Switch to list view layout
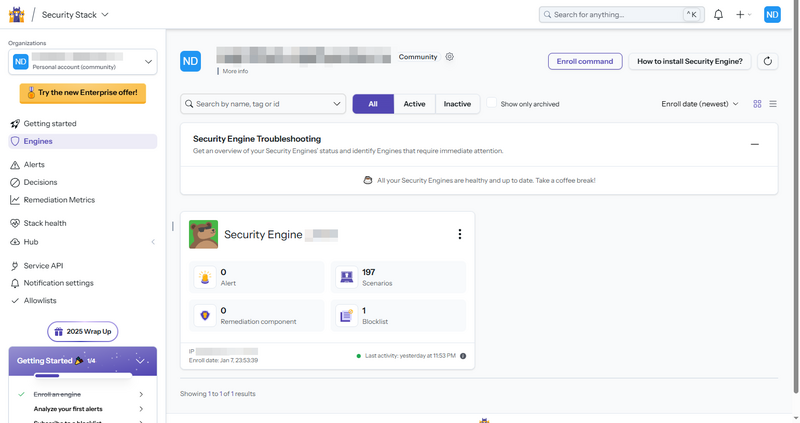Viewport: 800px width, 423px height. [x=773, y=104]
